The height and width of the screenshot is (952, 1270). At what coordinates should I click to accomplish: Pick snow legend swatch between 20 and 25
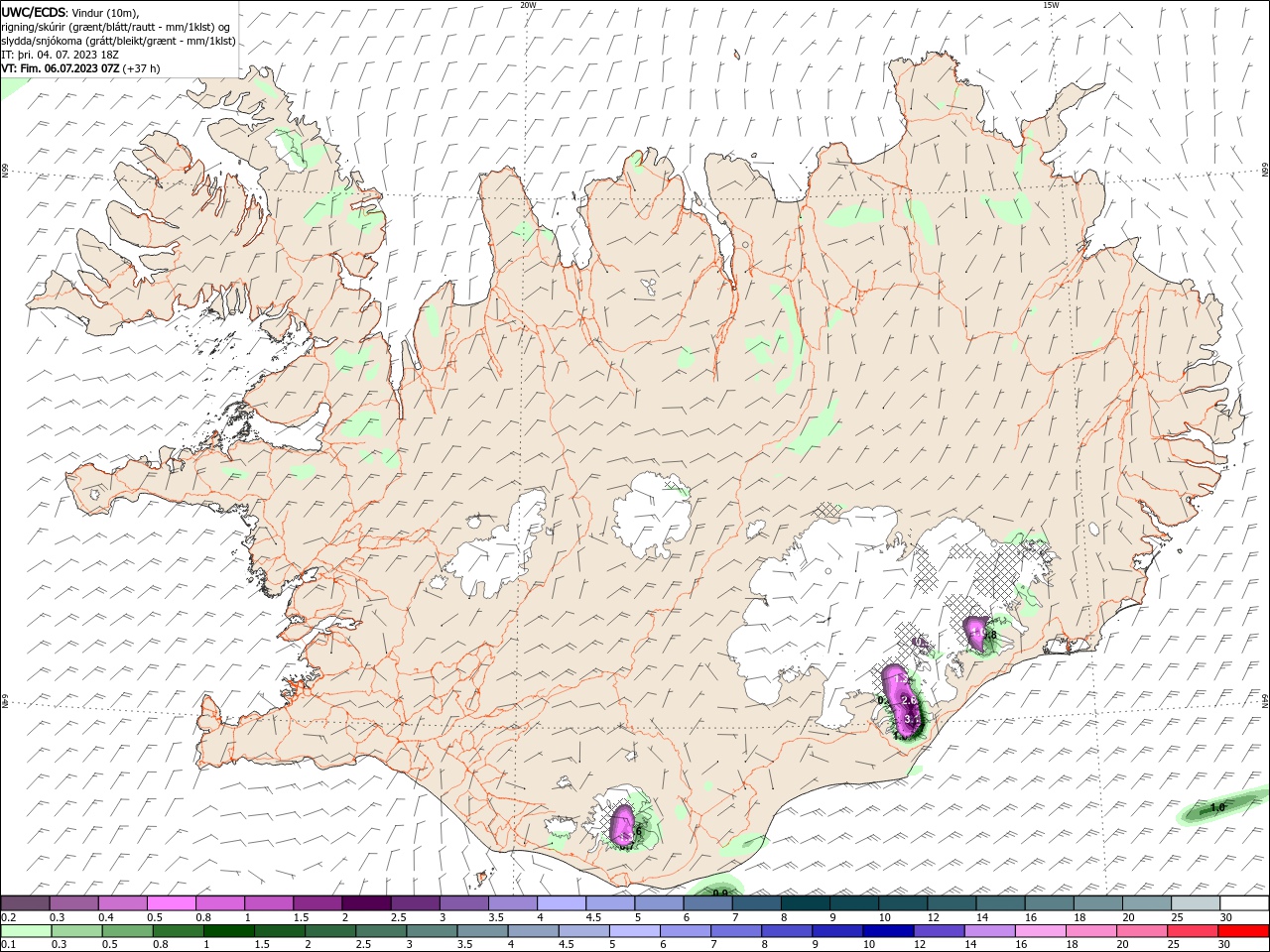click(1146, 902)
